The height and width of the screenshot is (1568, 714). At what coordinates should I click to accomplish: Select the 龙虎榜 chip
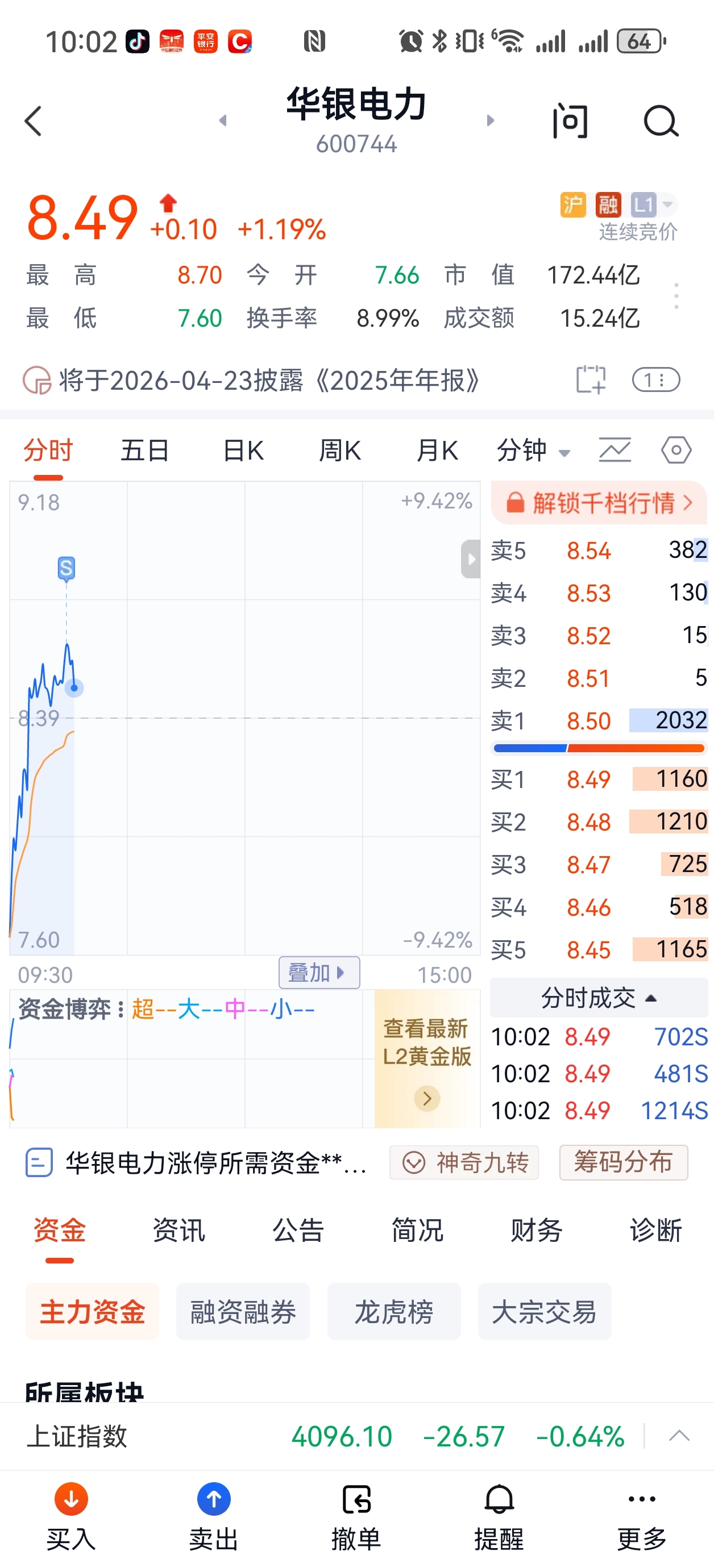pyautogui.click(x=394, y=1311)
